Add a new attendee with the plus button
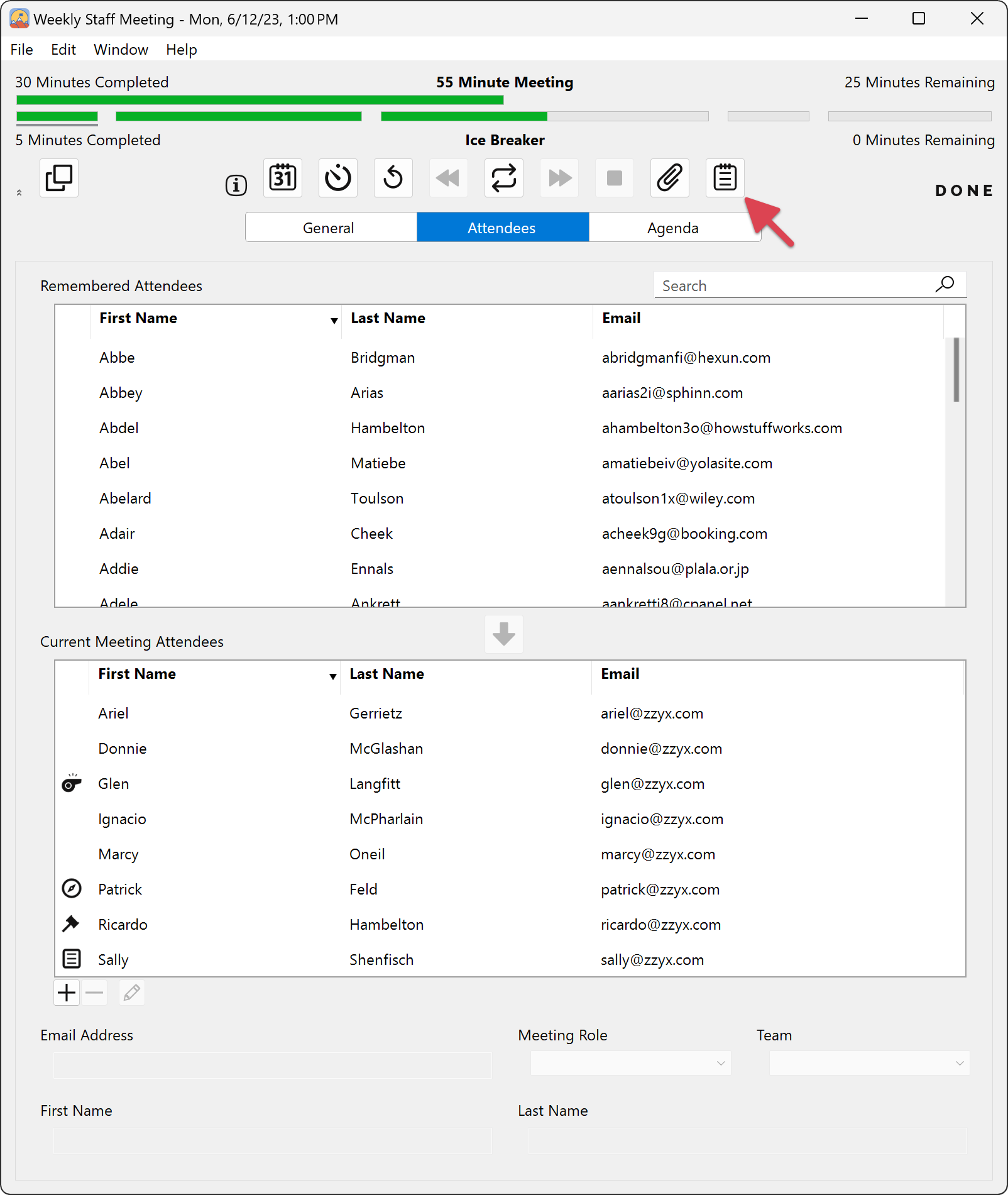Image resolution: width=1008 pixels, height=1195 pixels. pos(66,992)
